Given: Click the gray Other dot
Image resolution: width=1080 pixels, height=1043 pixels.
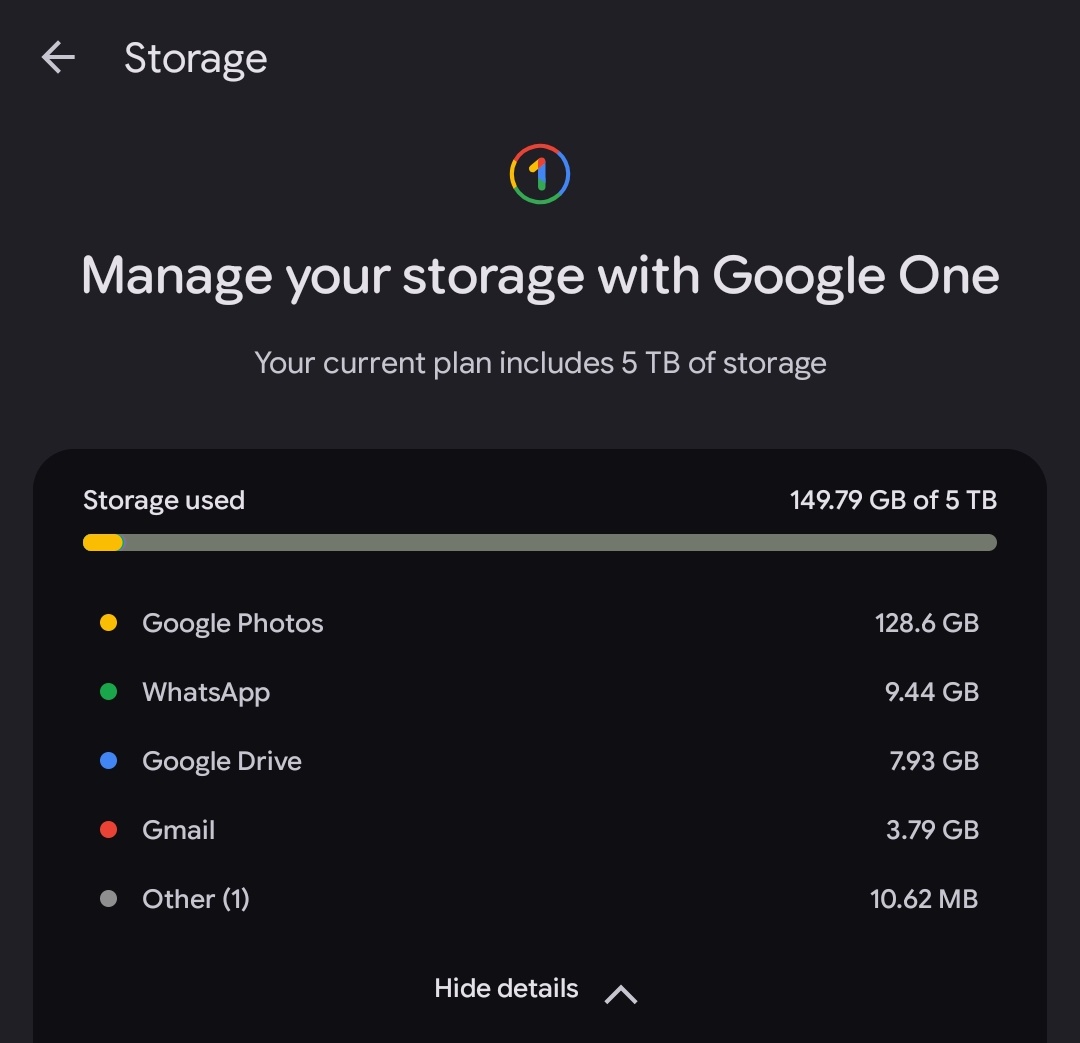Looking at the screenshot, I should click(108, 898).
